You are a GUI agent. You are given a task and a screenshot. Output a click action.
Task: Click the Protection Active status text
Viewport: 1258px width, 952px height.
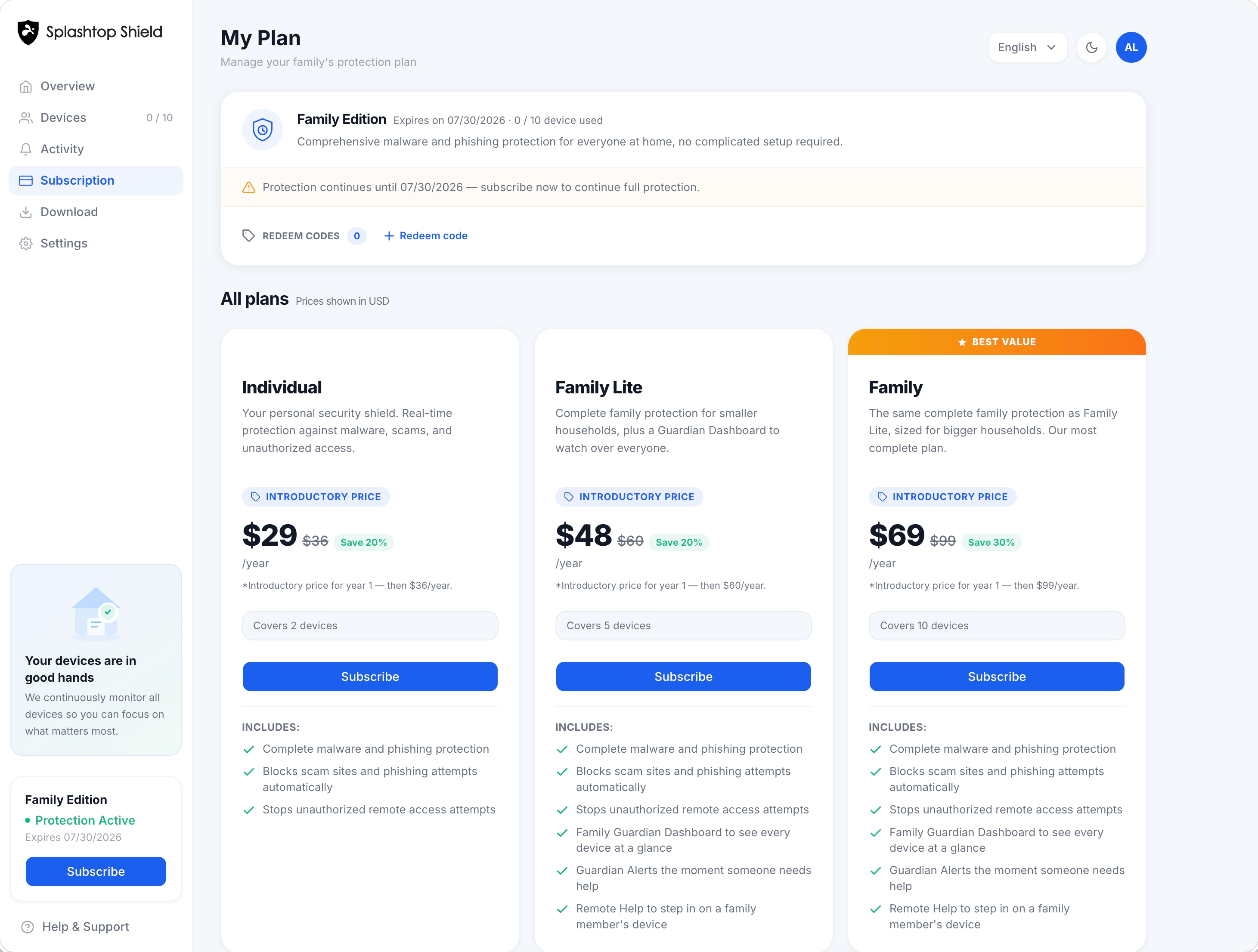[x=85, y=820]
